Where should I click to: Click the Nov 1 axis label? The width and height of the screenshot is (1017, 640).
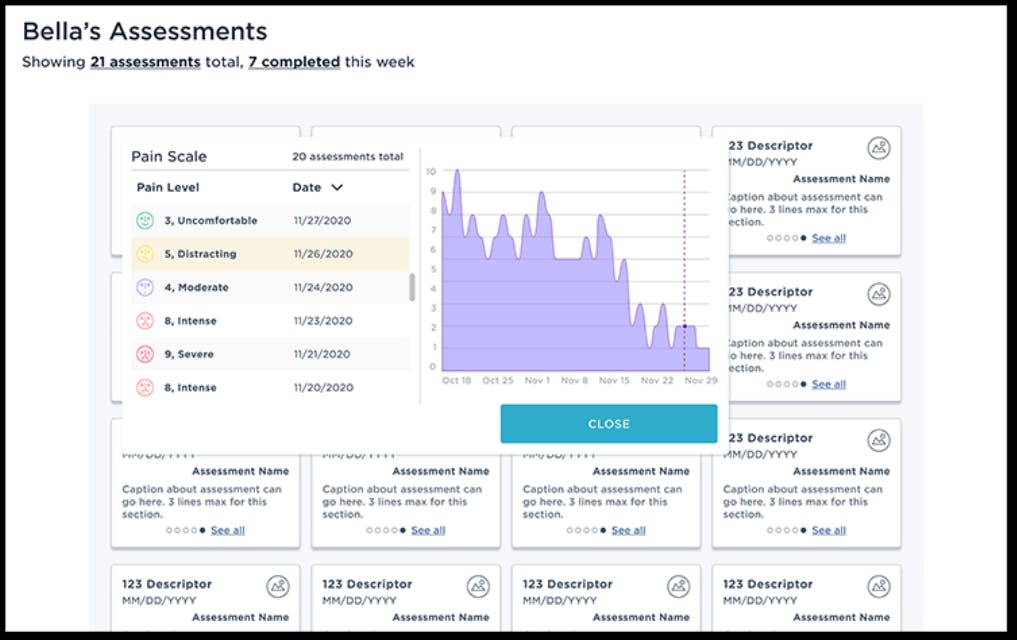pyautogui.click(x=537, y=381)
